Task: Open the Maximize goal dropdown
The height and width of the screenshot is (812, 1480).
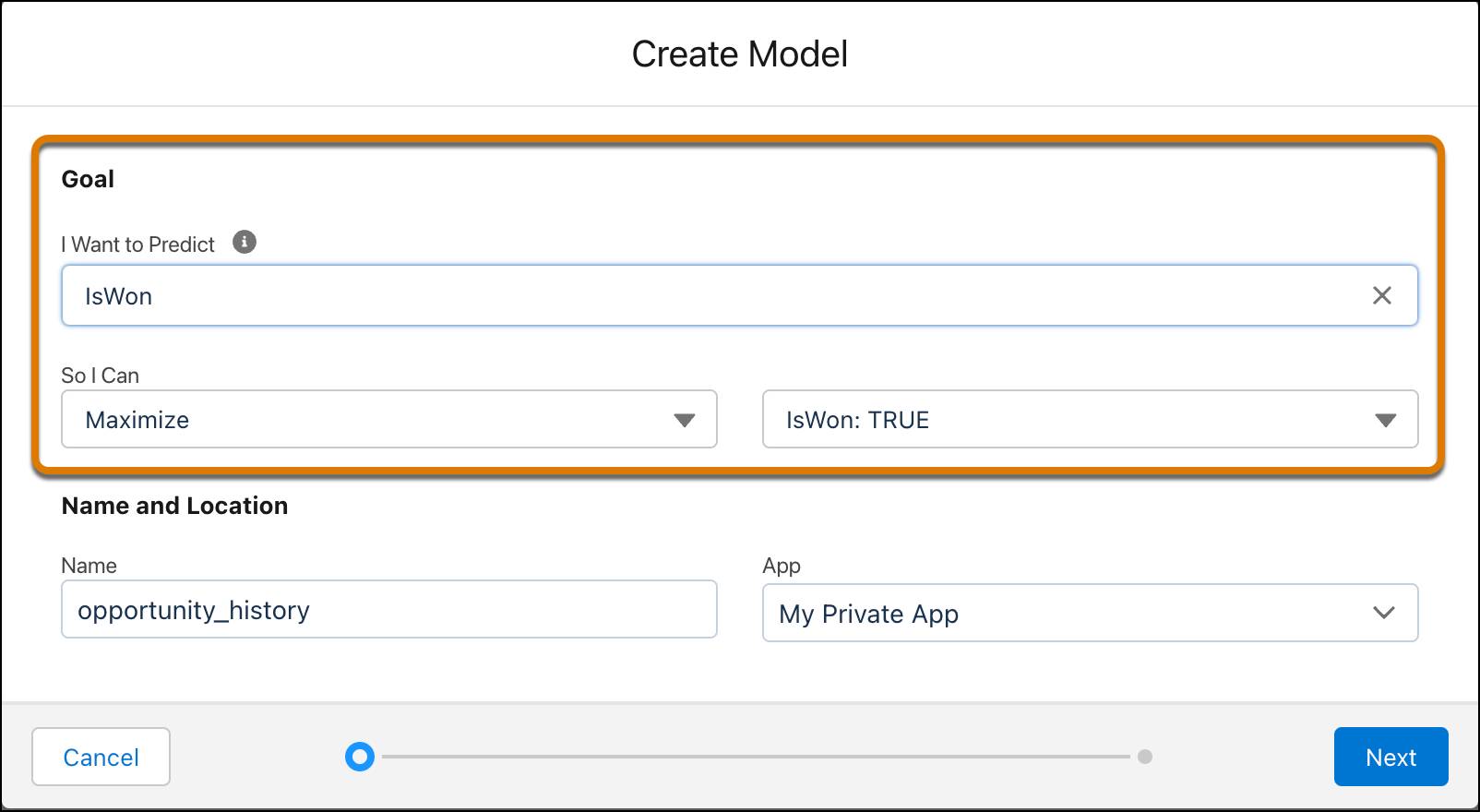Action: [388, 420]
